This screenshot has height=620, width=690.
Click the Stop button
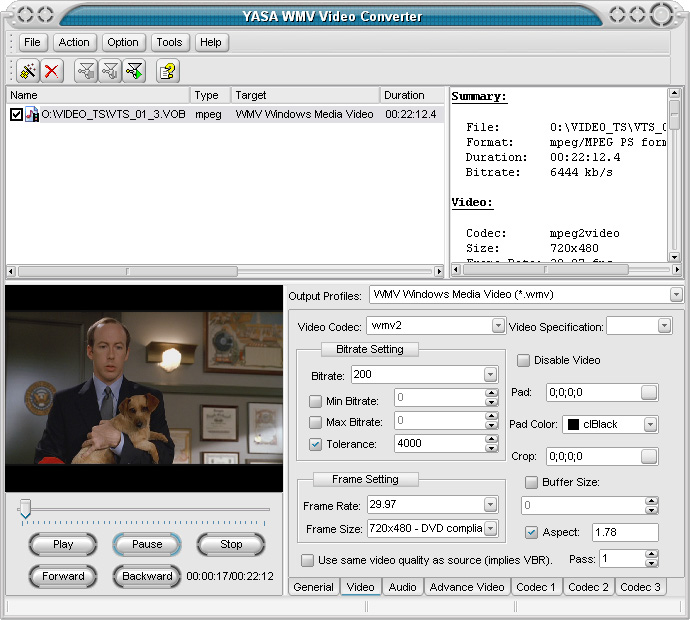(231, 545)
